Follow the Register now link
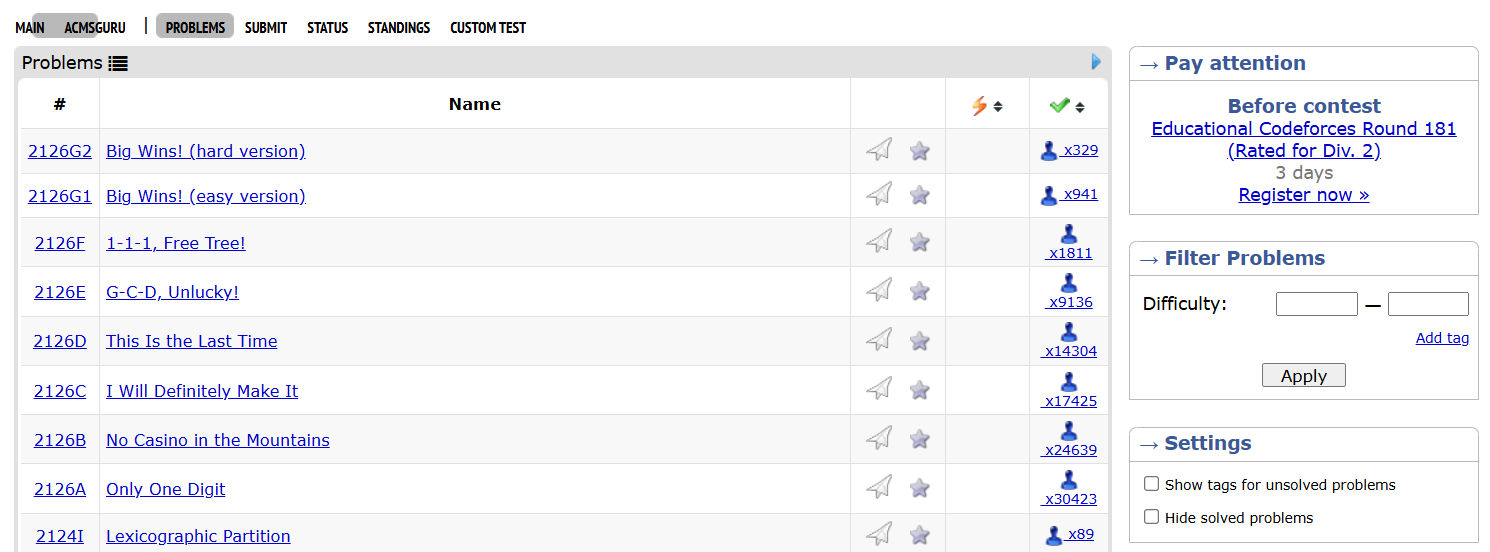This screenshot has width=1490, height=552. pos(1303,195)
